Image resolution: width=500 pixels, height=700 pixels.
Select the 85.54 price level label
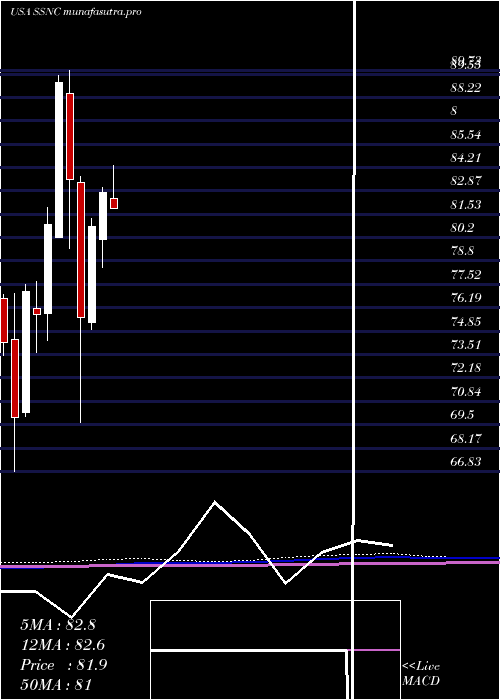coord(466,134)
